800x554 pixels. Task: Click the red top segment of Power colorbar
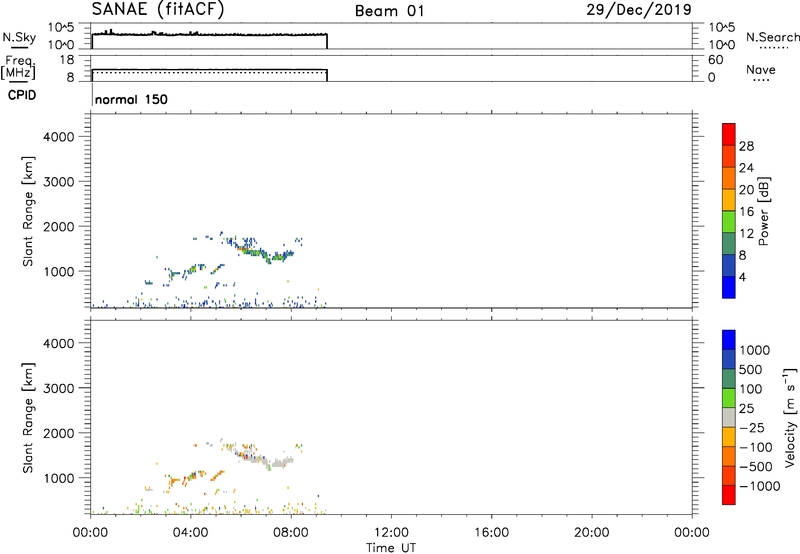729,134
